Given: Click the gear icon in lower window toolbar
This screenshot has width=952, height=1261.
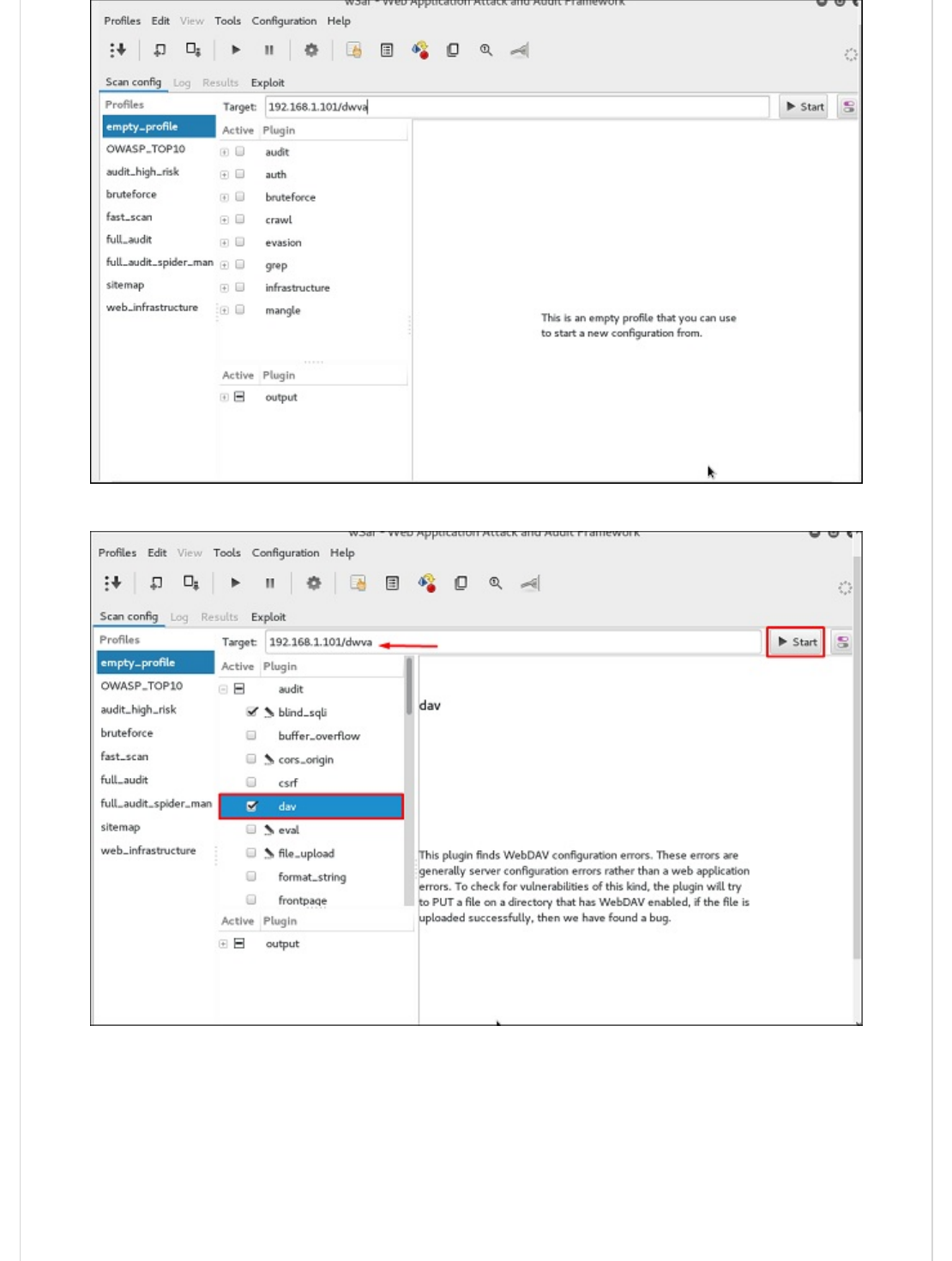Looking at the screenshot, I should pos(314,582).
